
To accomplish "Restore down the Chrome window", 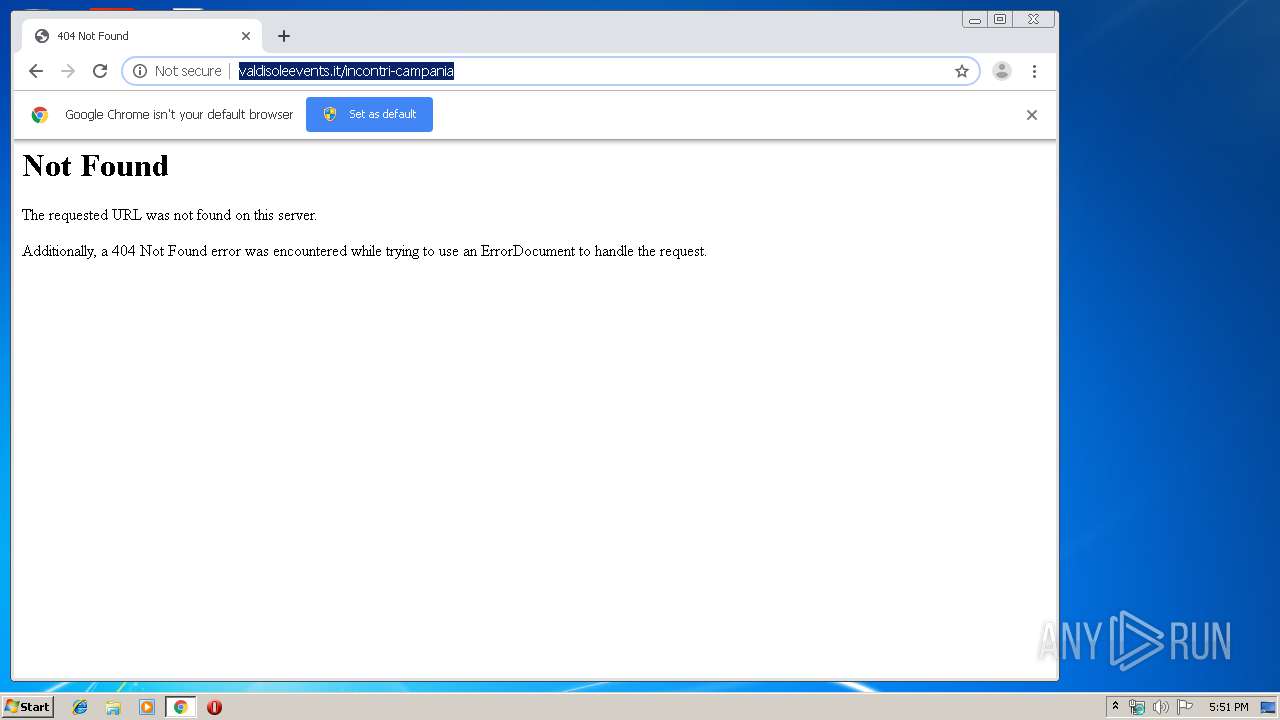I will pyautogui.click(x=1000, y=19).
